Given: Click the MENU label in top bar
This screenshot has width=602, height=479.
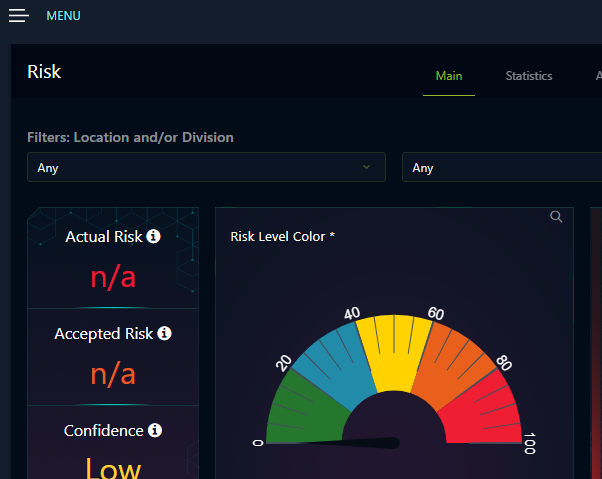Looking at the screenshot, I should (64, 16).
